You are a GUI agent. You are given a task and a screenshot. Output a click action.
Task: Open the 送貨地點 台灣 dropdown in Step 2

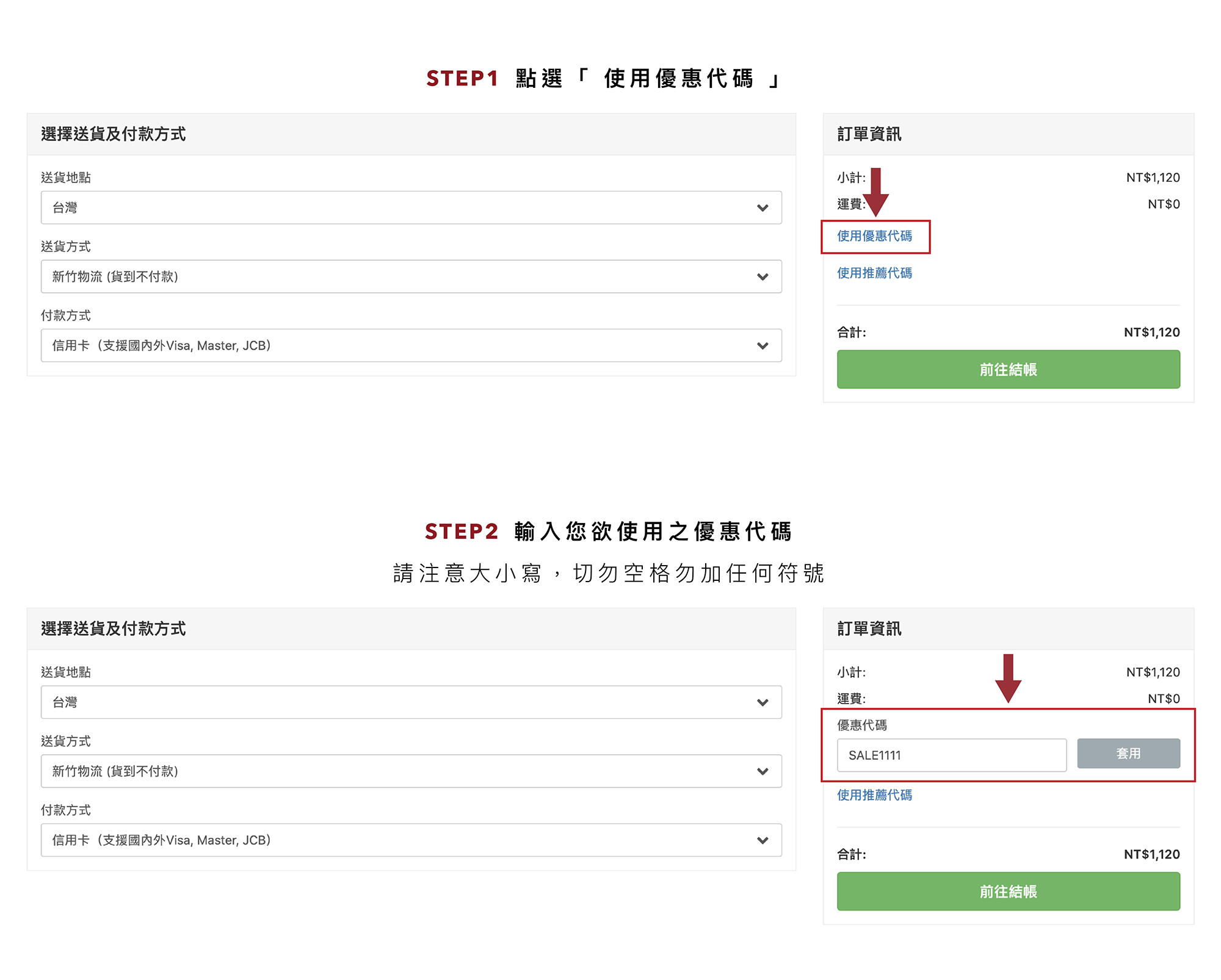pos(411,702)
